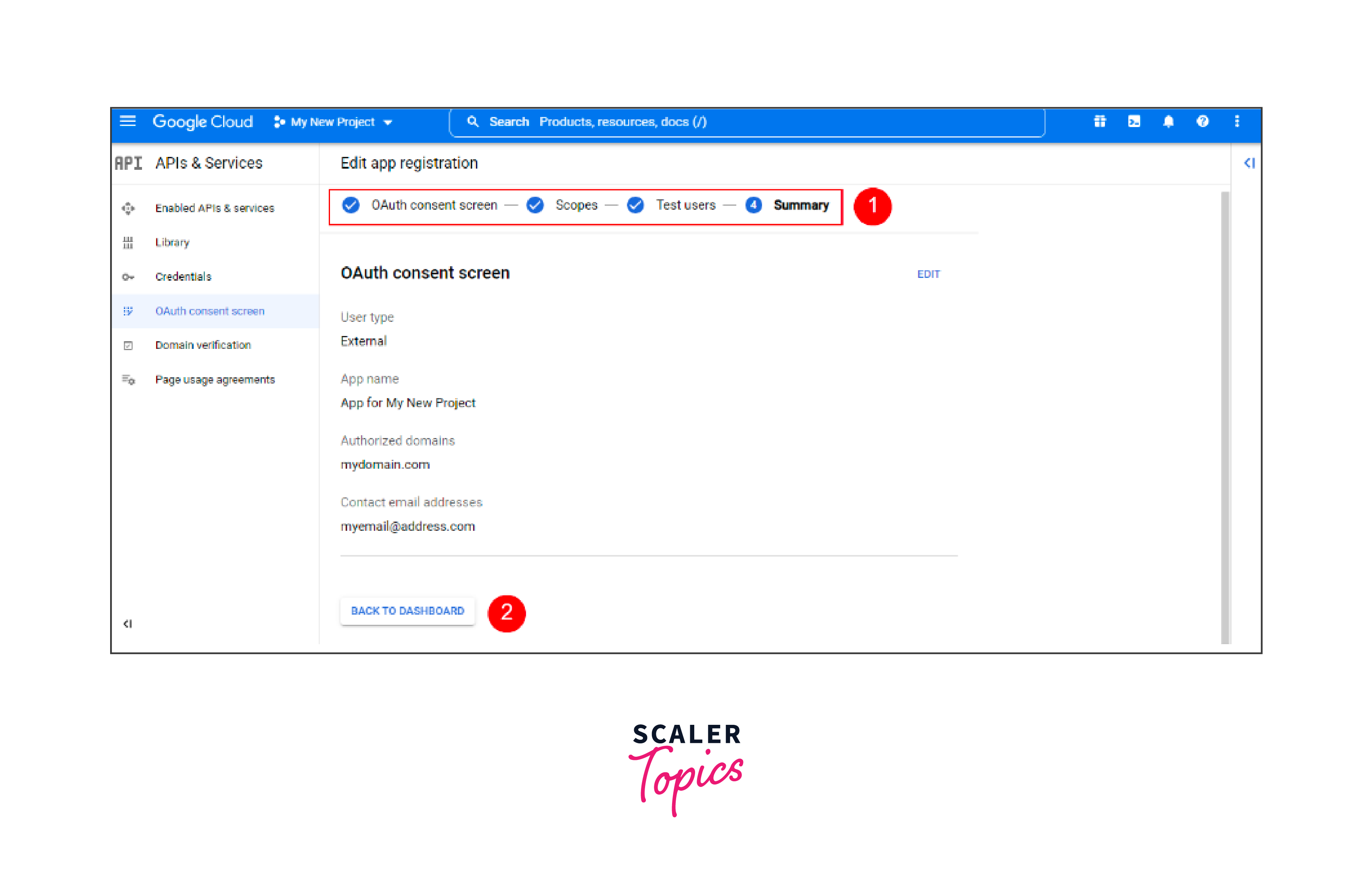
Task: Collapse the left navigation sidebar
Action: [x=127, y=624]
